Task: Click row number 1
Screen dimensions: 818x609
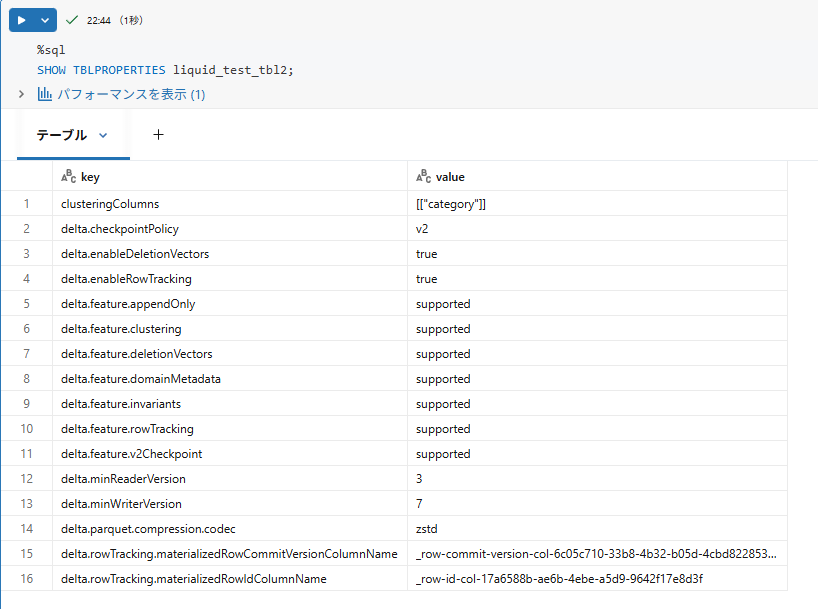Action: tap(27, 204)
